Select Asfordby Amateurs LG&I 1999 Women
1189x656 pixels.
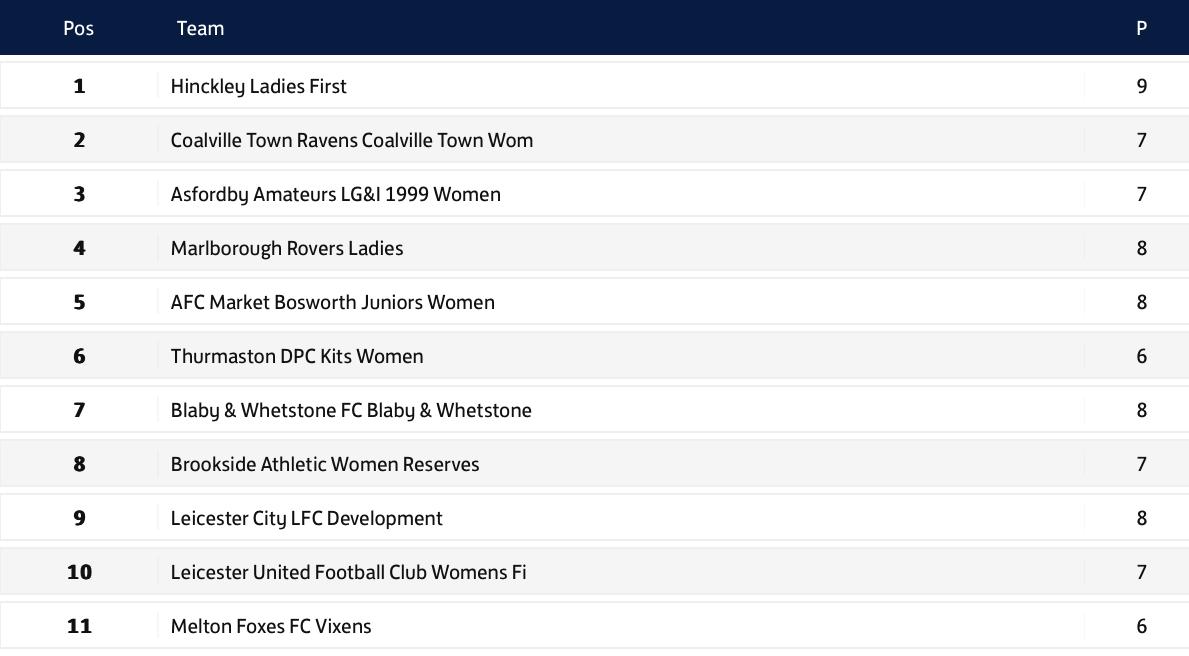tap(335, 194)
